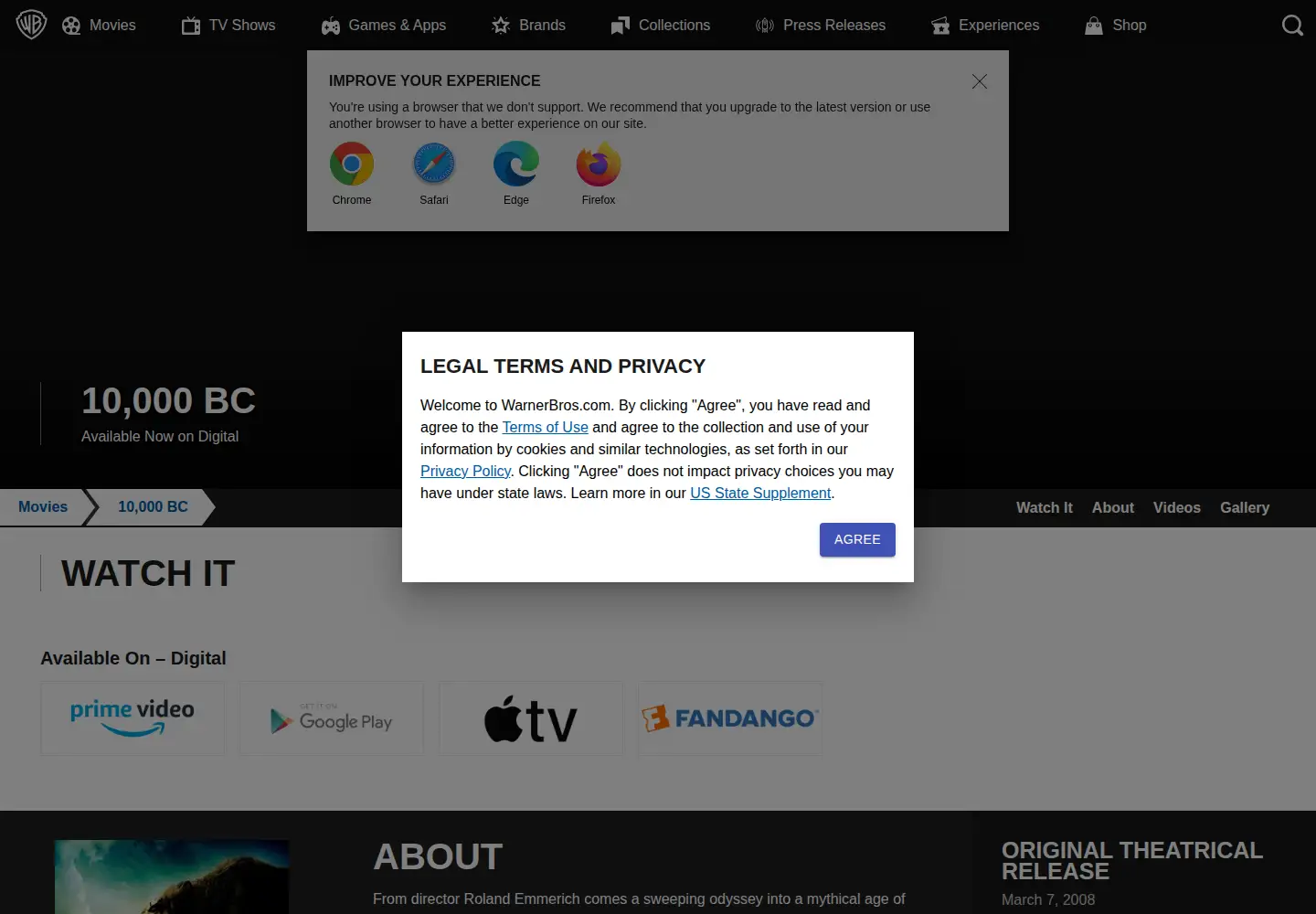The image size is (1316, 914).
Task: Open the Movies nav menu item
Action: (x=99, y=26)
